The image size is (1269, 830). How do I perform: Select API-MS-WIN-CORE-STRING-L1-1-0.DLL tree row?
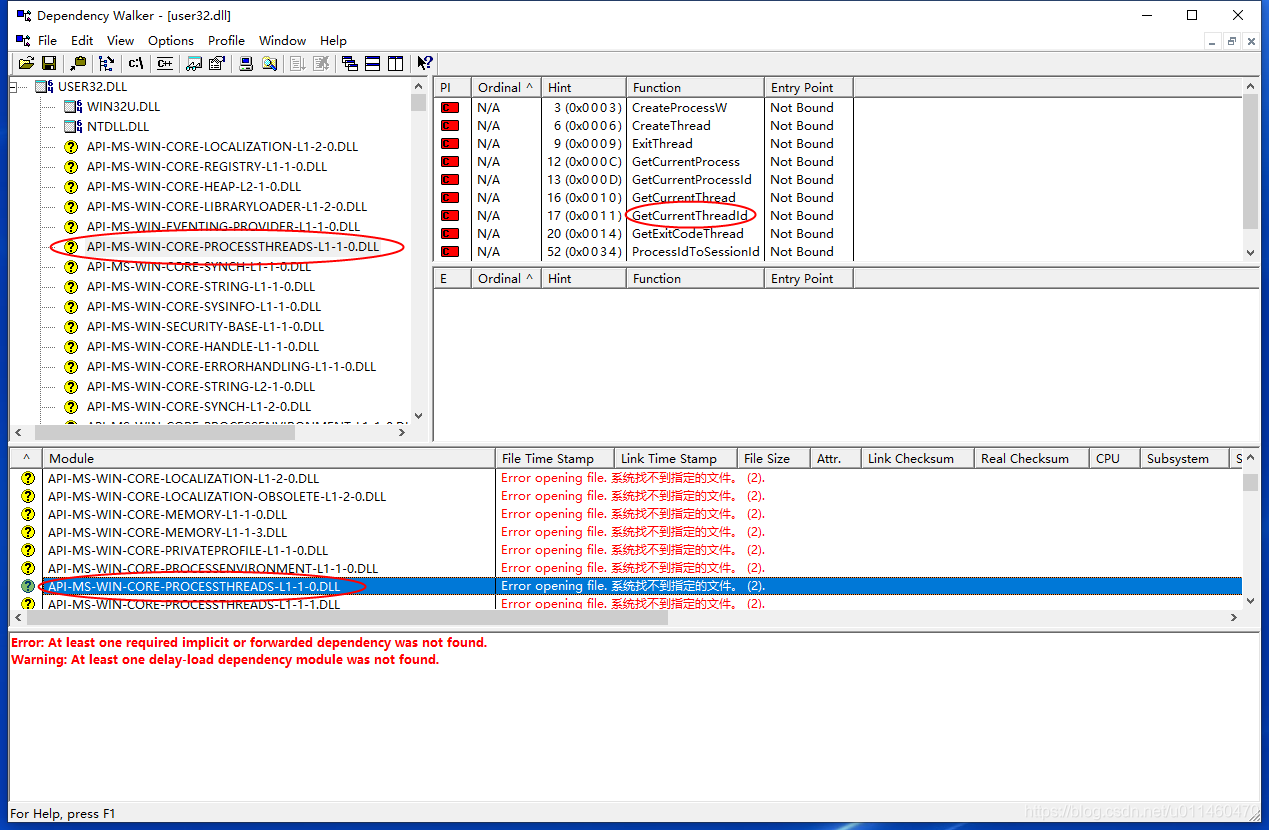point(200,287)
